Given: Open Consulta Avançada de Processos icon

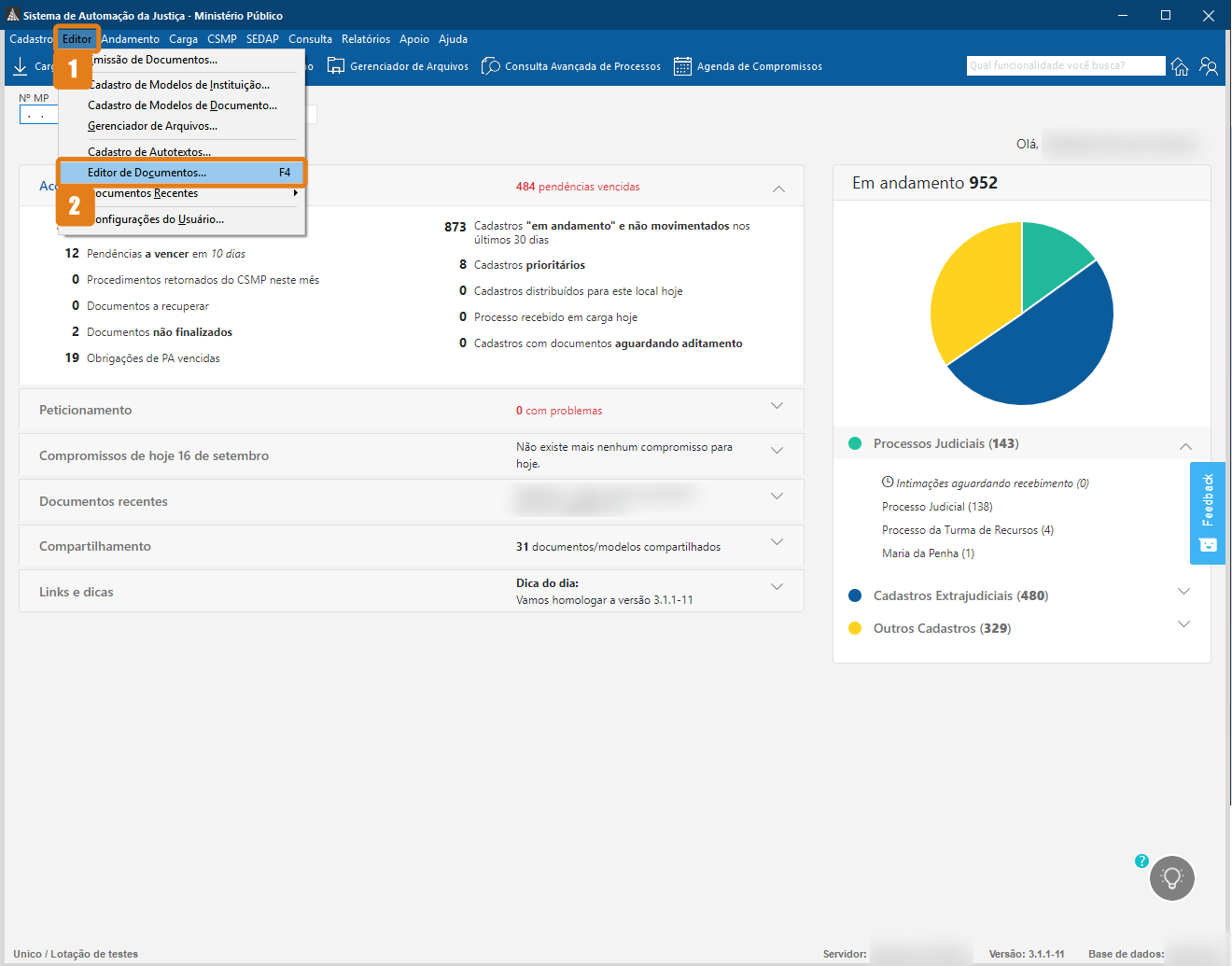Looking at the screenshot, I should click(x=491, y=66).
